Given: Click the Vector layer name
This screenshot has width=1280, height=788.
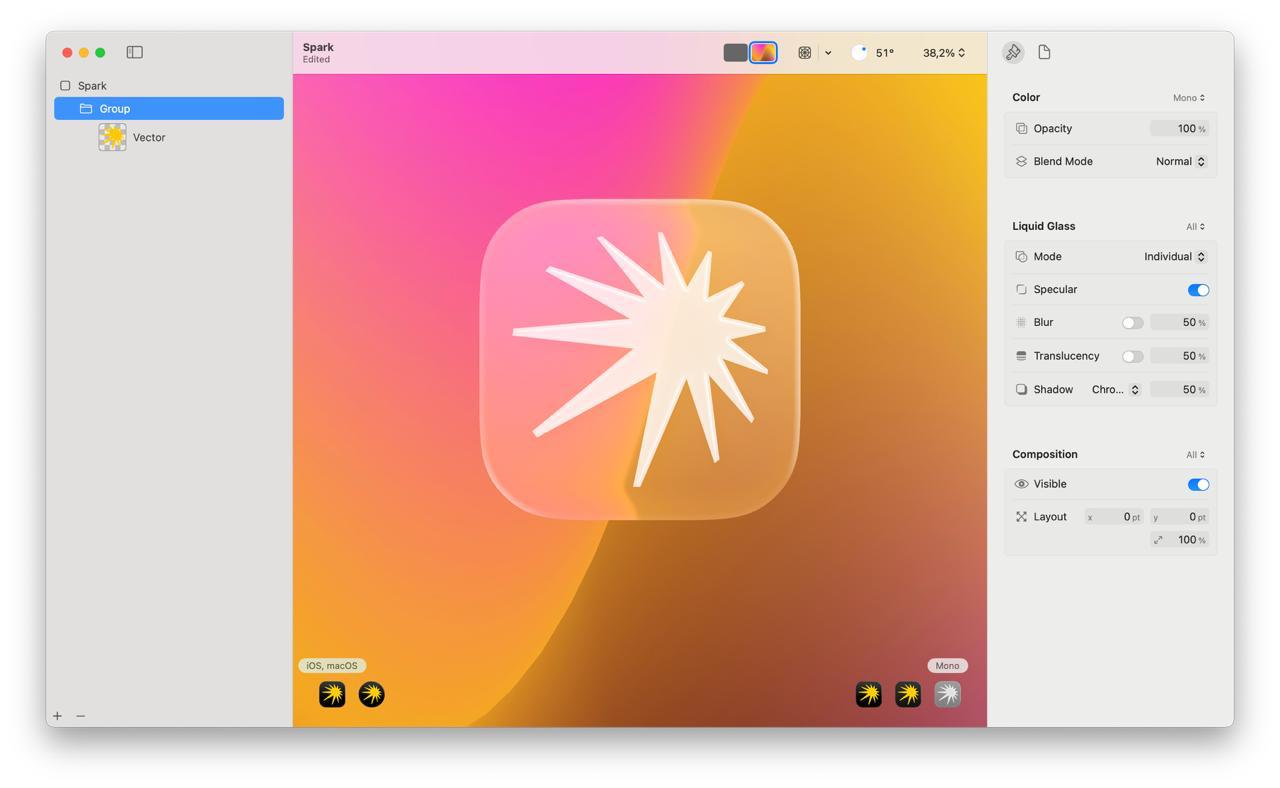Looking at the screenshot, I should 149,138.
